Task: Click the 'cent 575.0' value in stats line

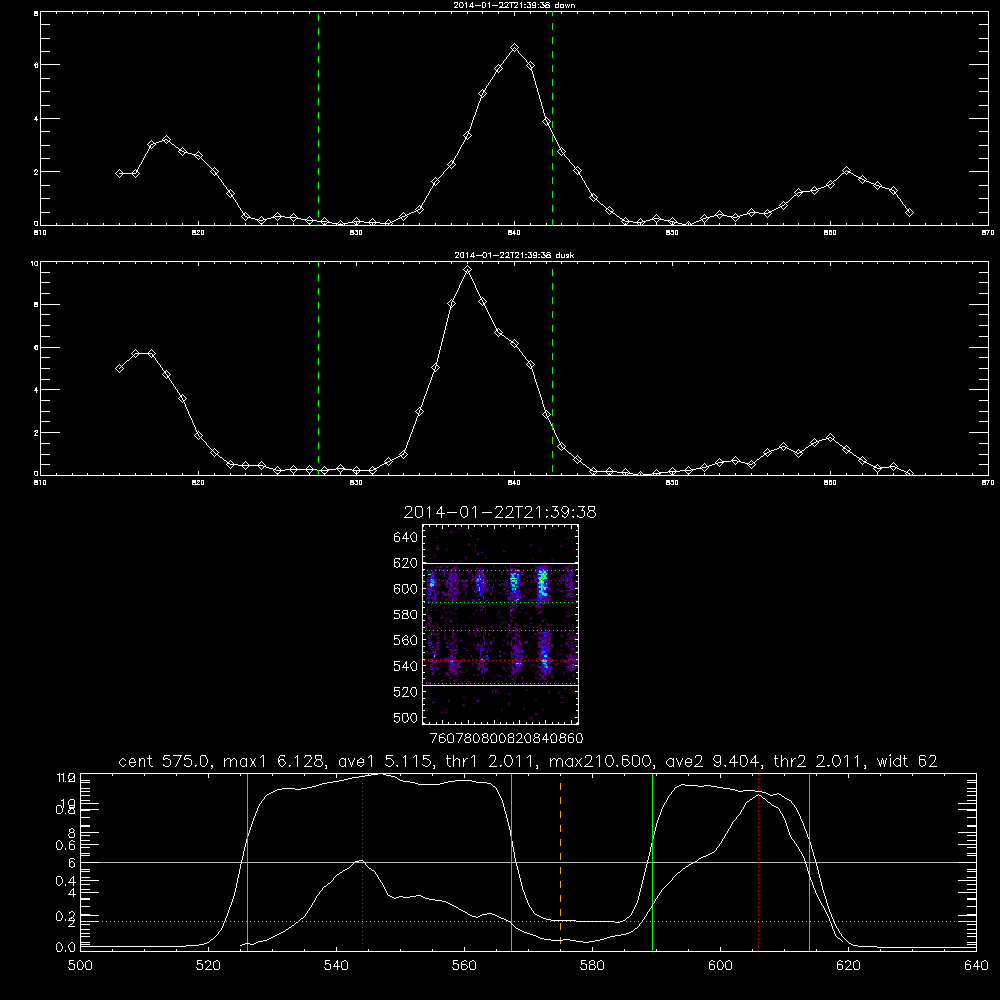Action: pyautogui.click(x=165, y=761)
